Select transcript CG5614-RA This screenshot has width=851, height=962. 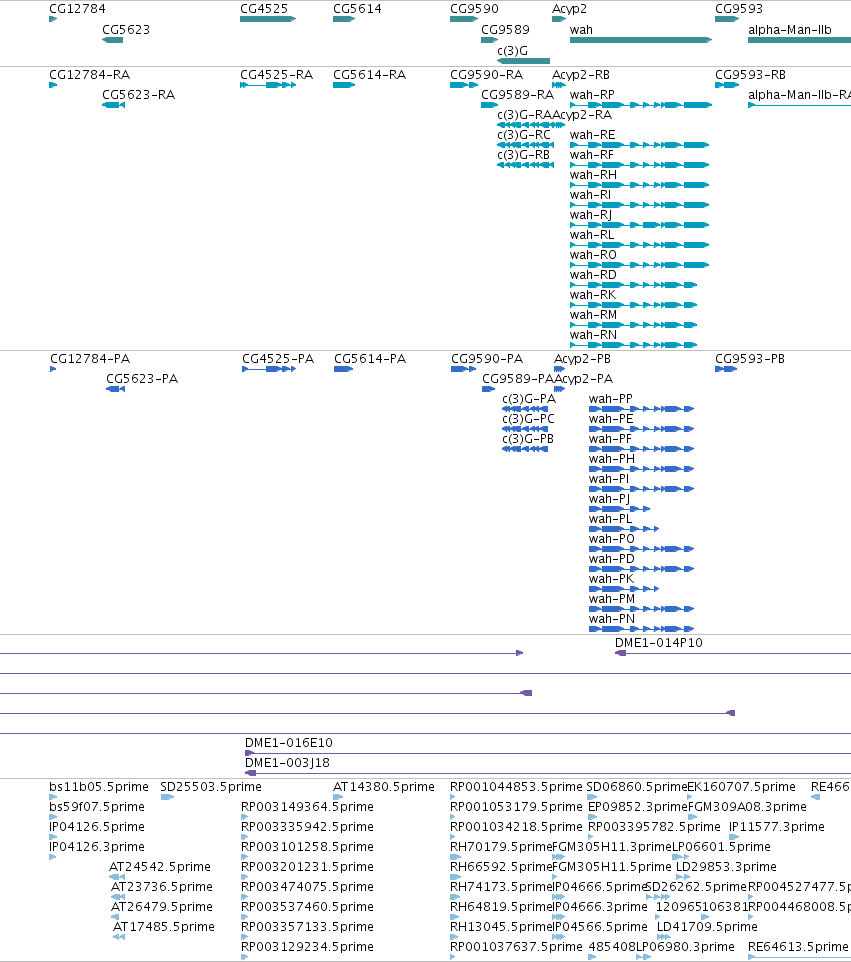click(x=369, y=75)
